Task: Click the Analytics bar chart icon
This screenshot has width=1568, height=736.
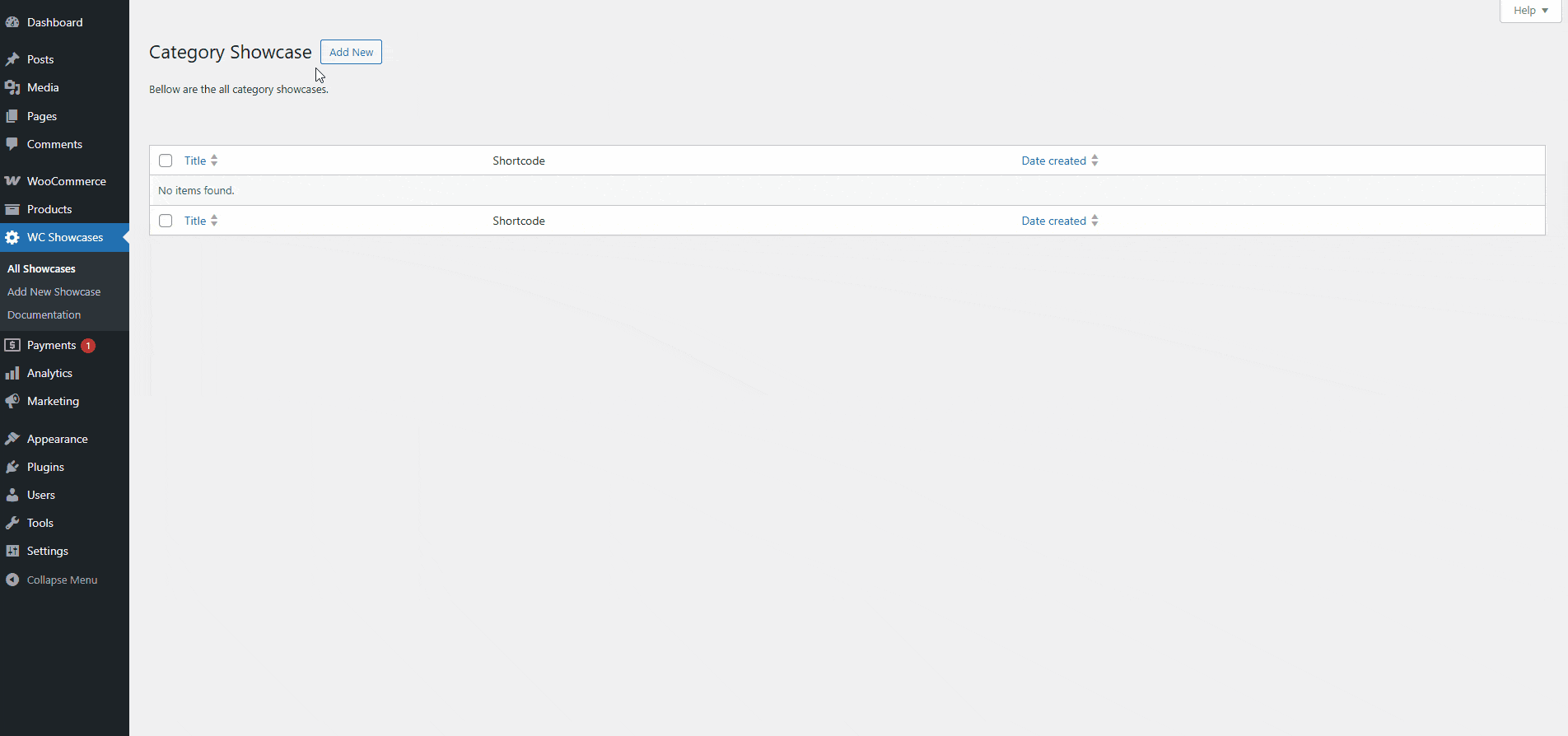Action: click(x=12, y=373)
